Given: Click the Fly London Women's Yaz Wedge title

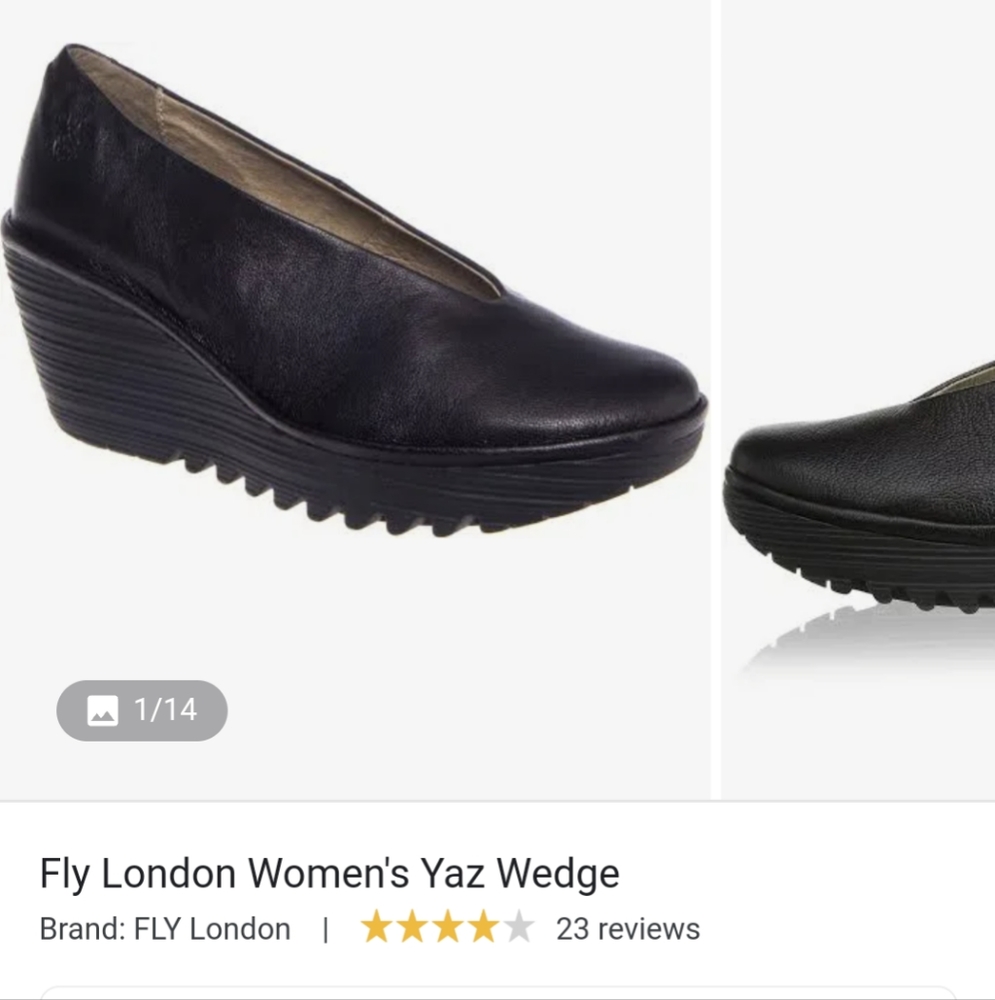Looking at the screenshot, I should tap(329, 873).
